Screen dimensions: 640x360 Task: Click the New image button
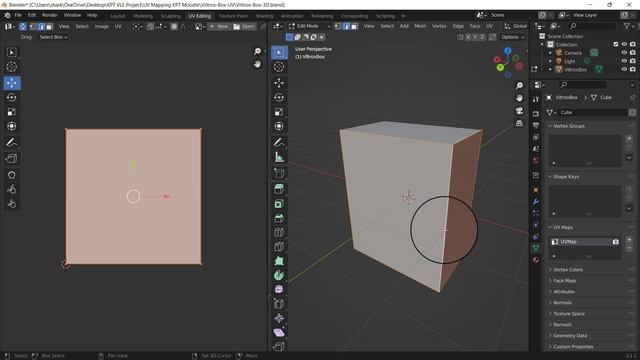click(219, 26)
